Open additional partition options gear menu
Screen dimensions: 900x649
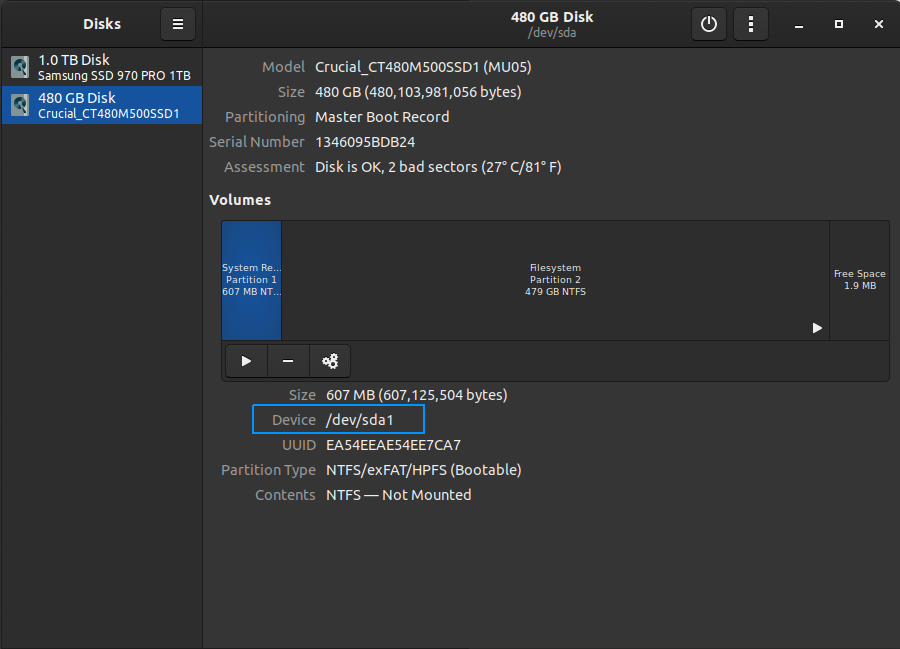click(x=330, y=361)
